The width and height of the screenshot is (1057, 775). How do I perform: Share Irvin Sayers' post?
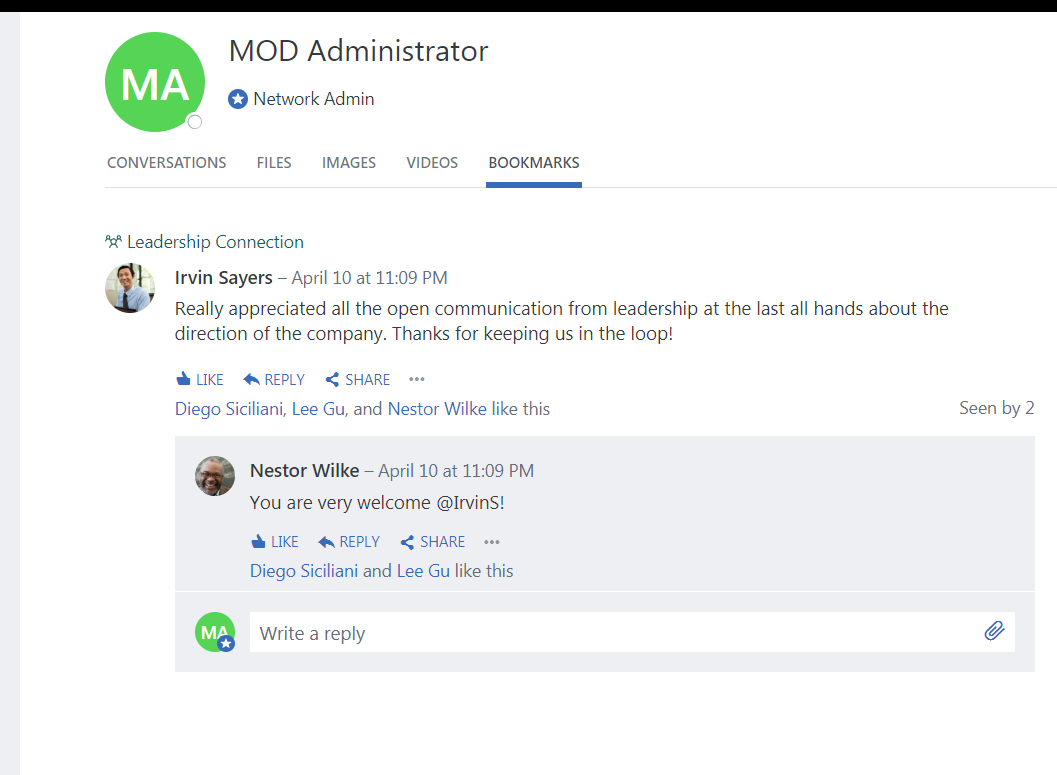358,380
